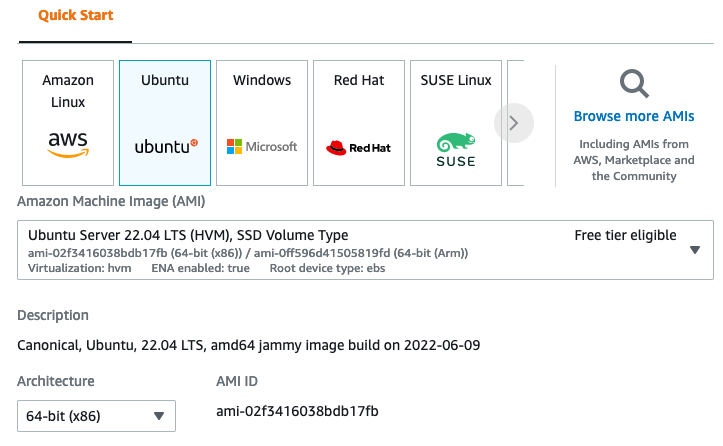The image size is (723, 446).
Task: Click the AWS logo icon
Action: point(68,144)
